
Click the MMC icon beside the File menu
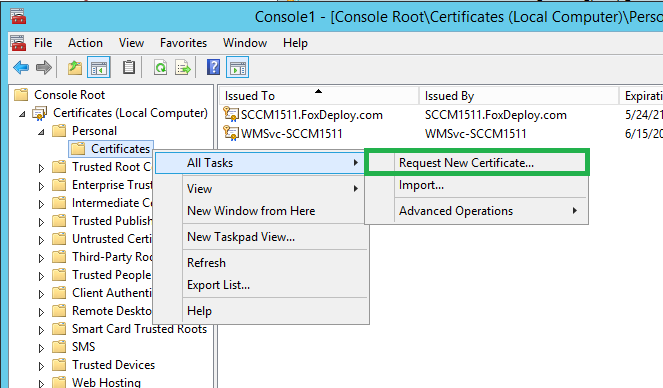pos(18,43)
